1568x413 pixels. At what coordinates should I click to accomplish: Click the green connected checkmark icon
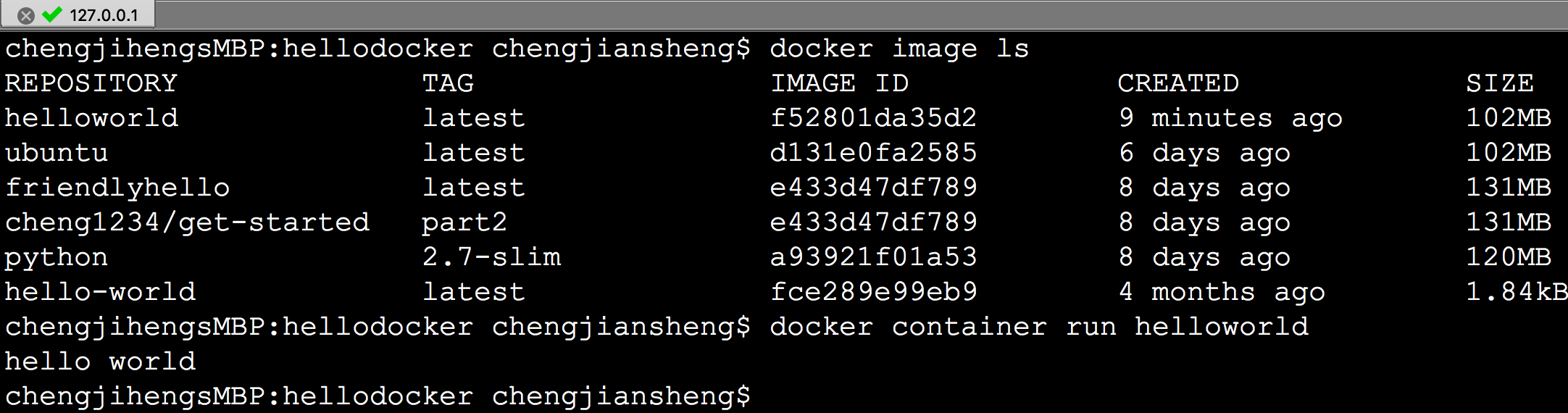pyautogui.click(x=52, y=14)
